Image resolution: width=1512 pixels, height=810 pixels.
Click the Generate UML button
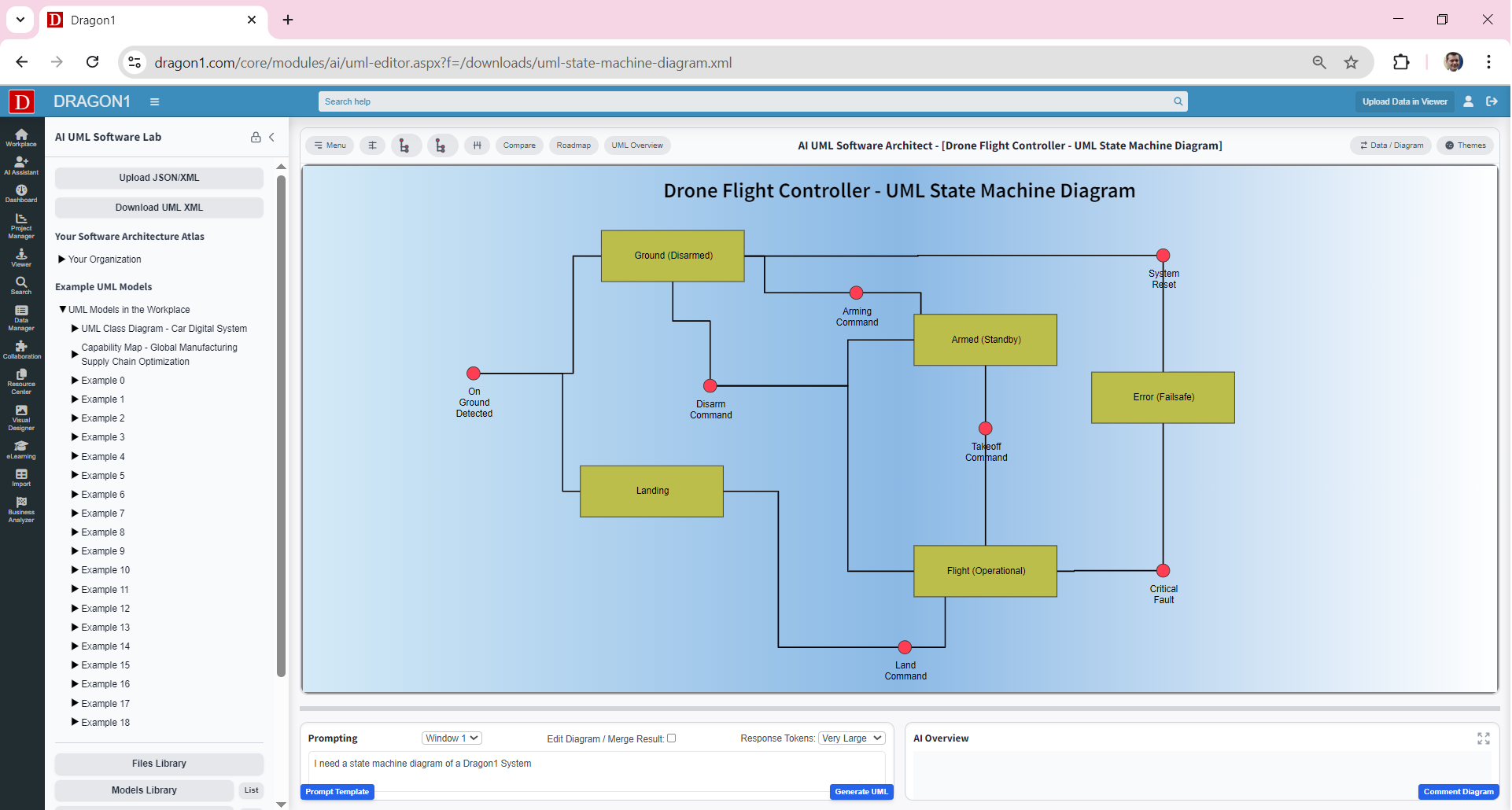(x=861, y=792)
